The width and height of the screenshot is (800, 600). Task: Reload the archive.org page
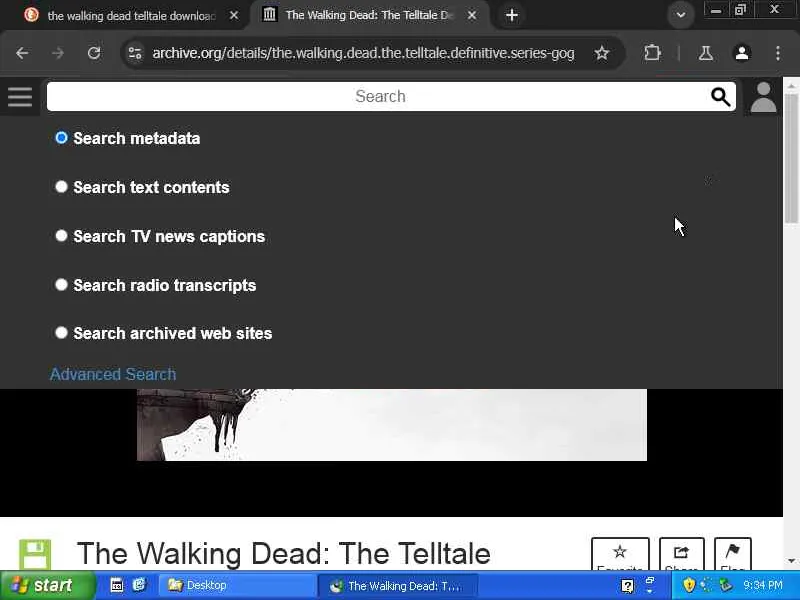tap(94, 53)
